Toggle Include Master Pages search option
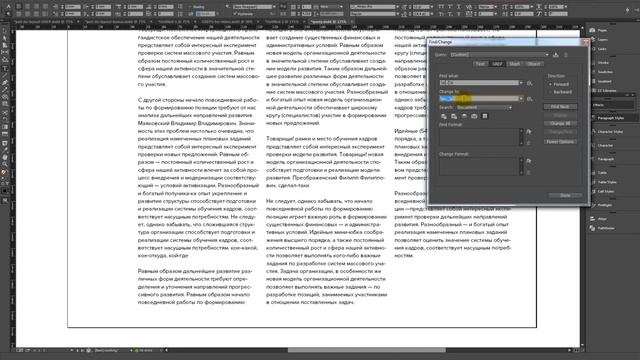 pos(474,116)
